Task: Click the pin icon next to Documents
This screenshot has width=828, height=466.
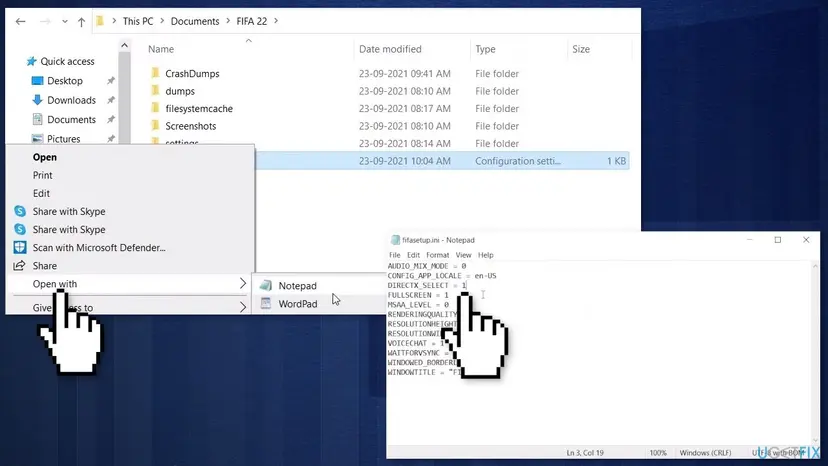Action: coord(111,120)
